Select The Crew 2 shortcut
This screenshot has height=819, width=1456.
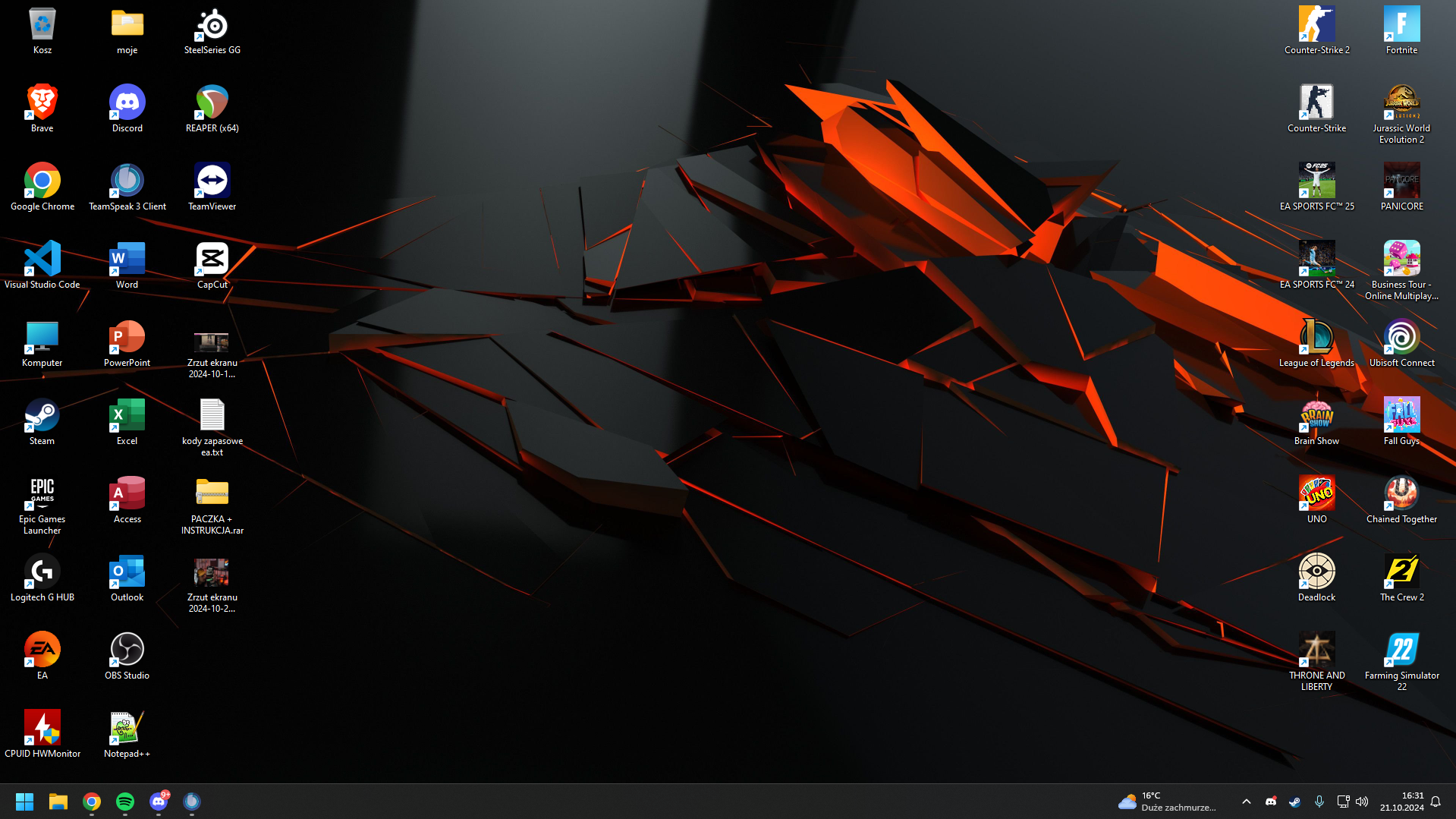pyautogui.click(x=1402, y=578)
